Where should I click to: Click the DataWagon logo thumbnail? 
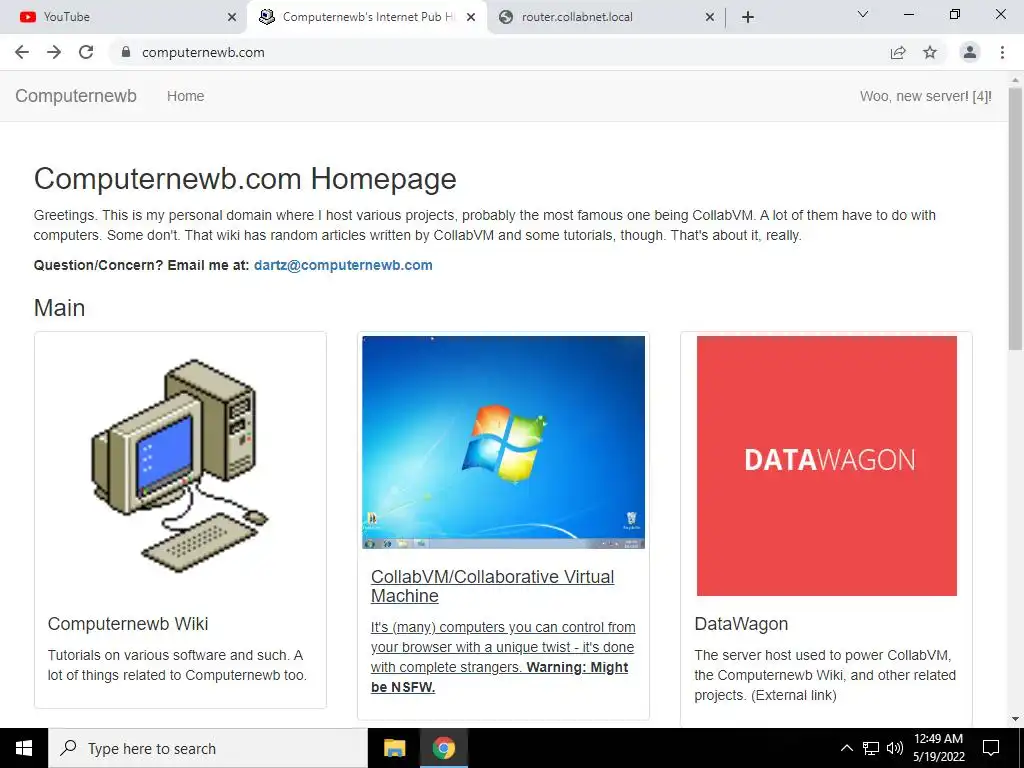827,466
